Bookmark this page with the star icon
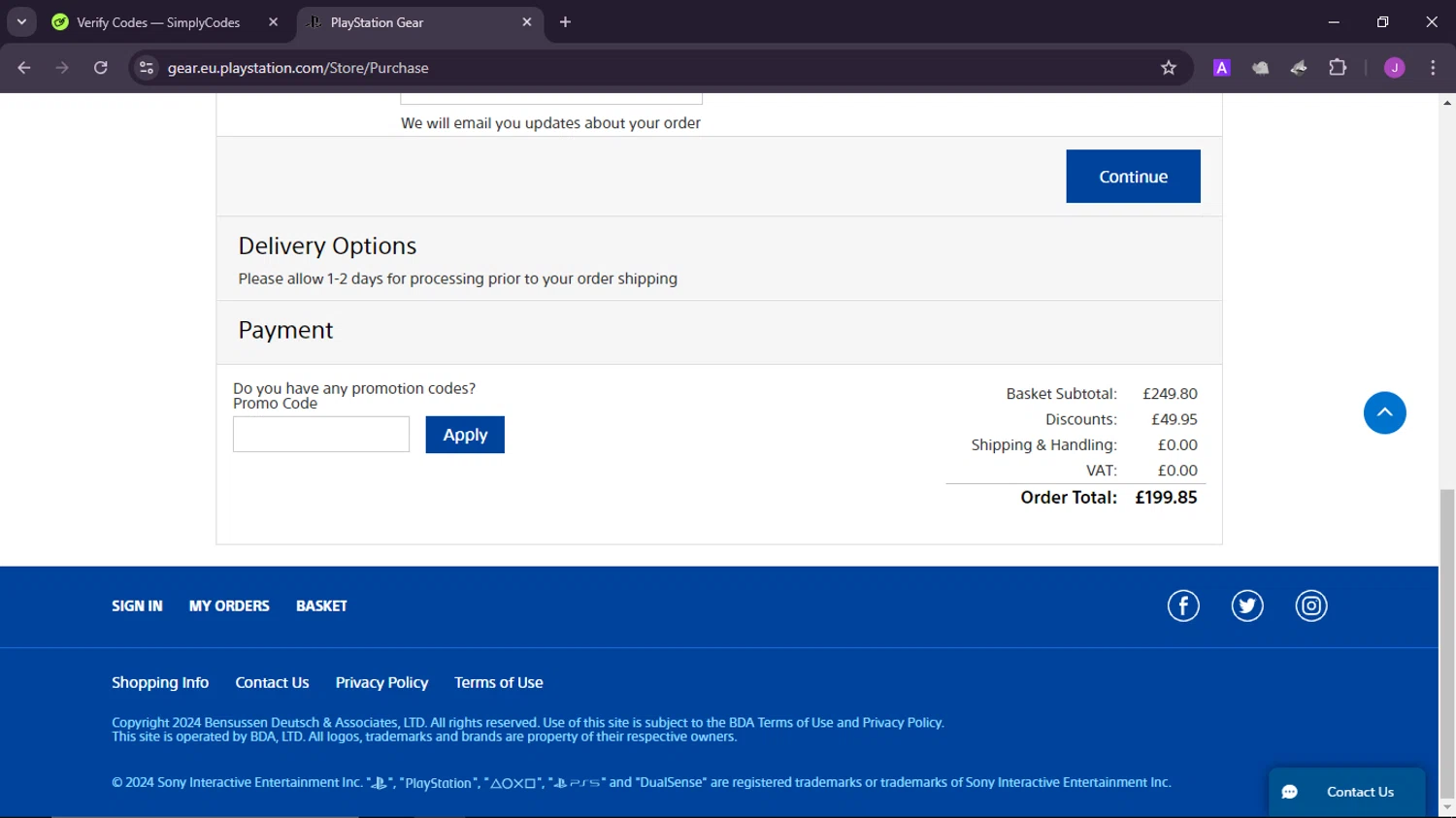This screenshot has height=818, width=1456. [1169, 68]
